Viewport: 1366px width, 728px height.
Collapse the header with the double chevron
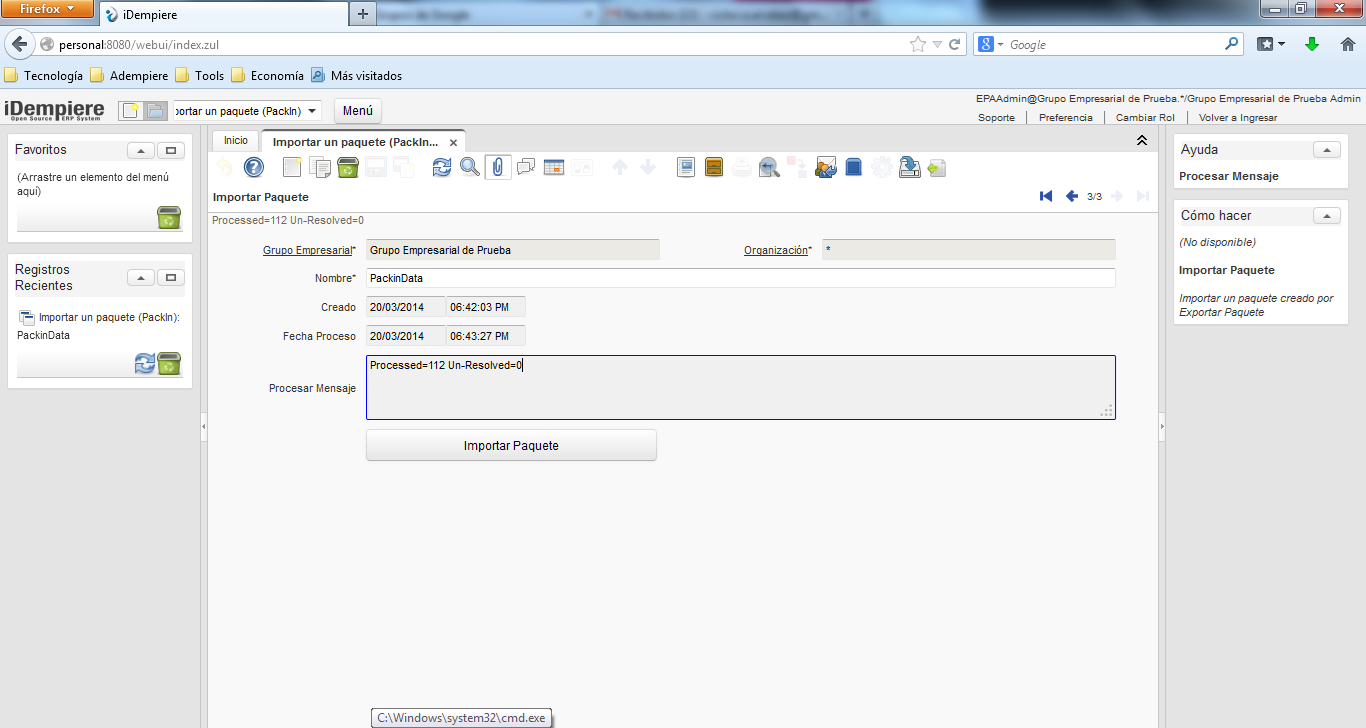click(x=1142, y=141)
